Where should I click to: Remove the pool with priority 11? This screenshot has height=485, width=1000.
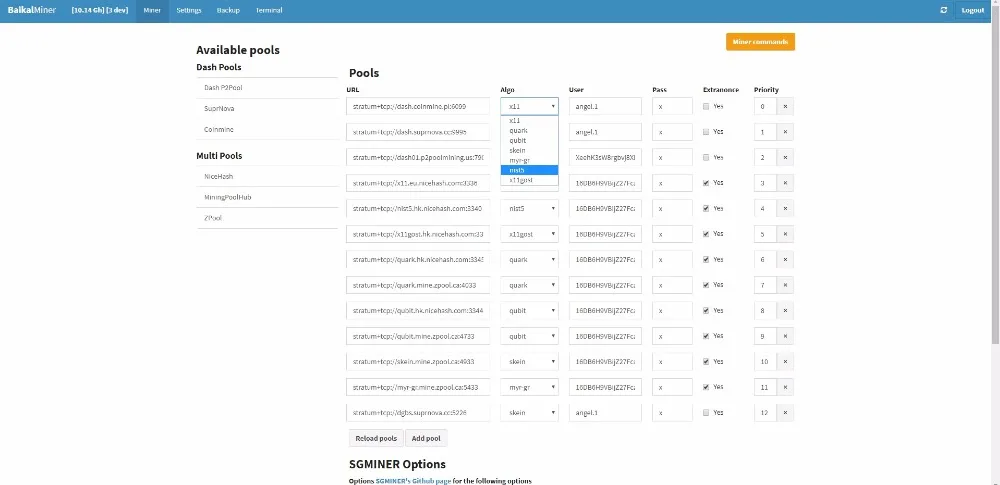(x=785, y=387)
